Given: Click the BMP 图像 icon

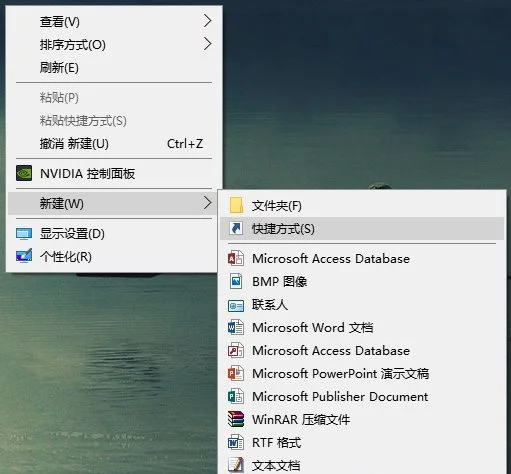Looking at the screenshot, I should 236,281.
